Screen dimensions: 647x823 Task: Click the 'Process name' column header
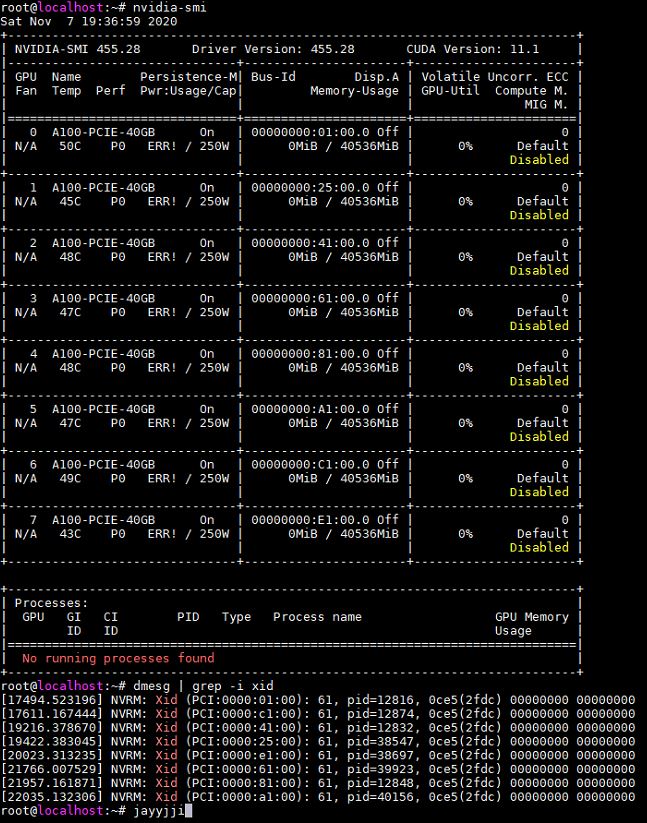pyautogui.click(x=317, y=617)
